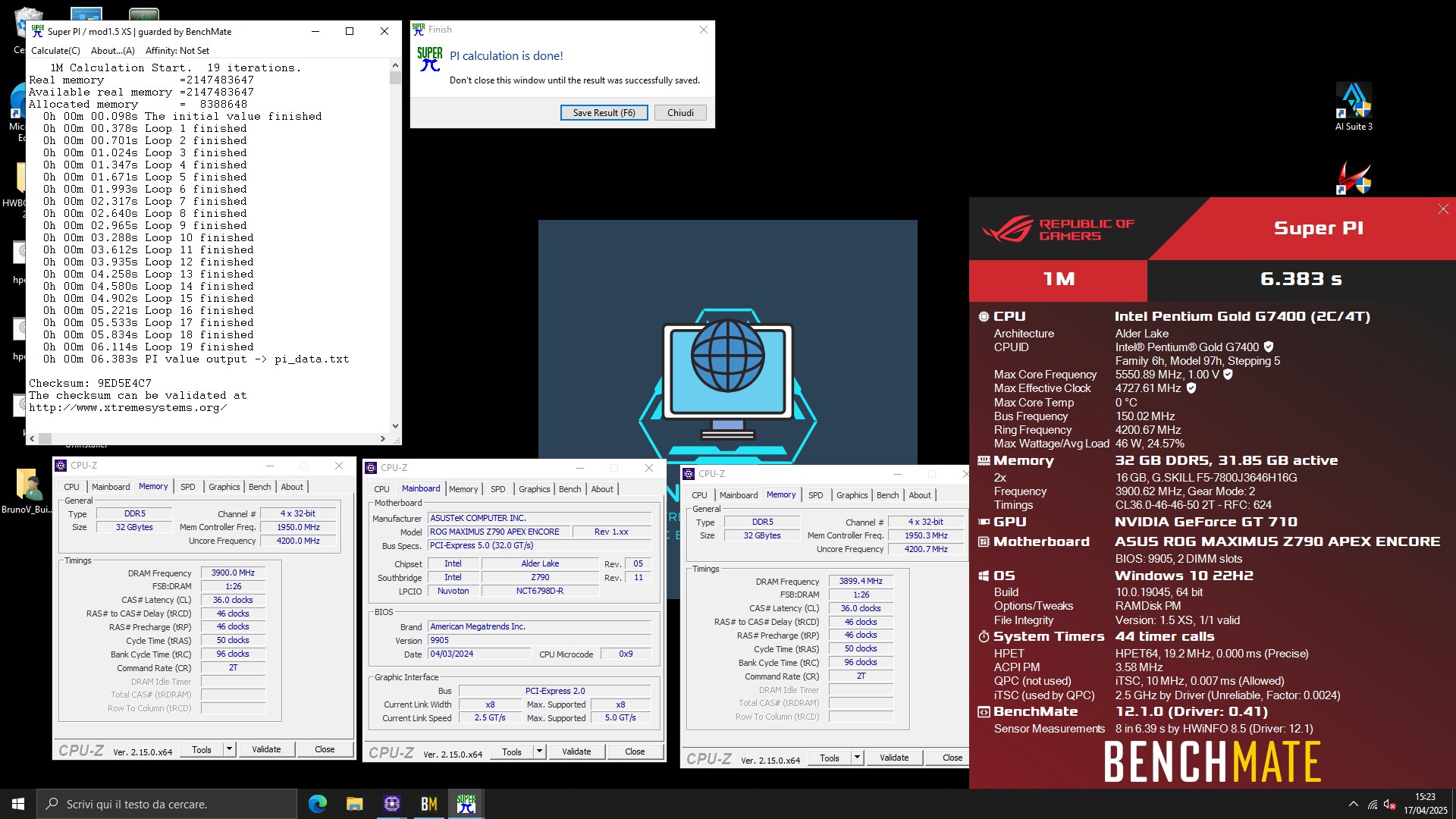
Task: Click the 6.383 s result text
Action: 1301,279
